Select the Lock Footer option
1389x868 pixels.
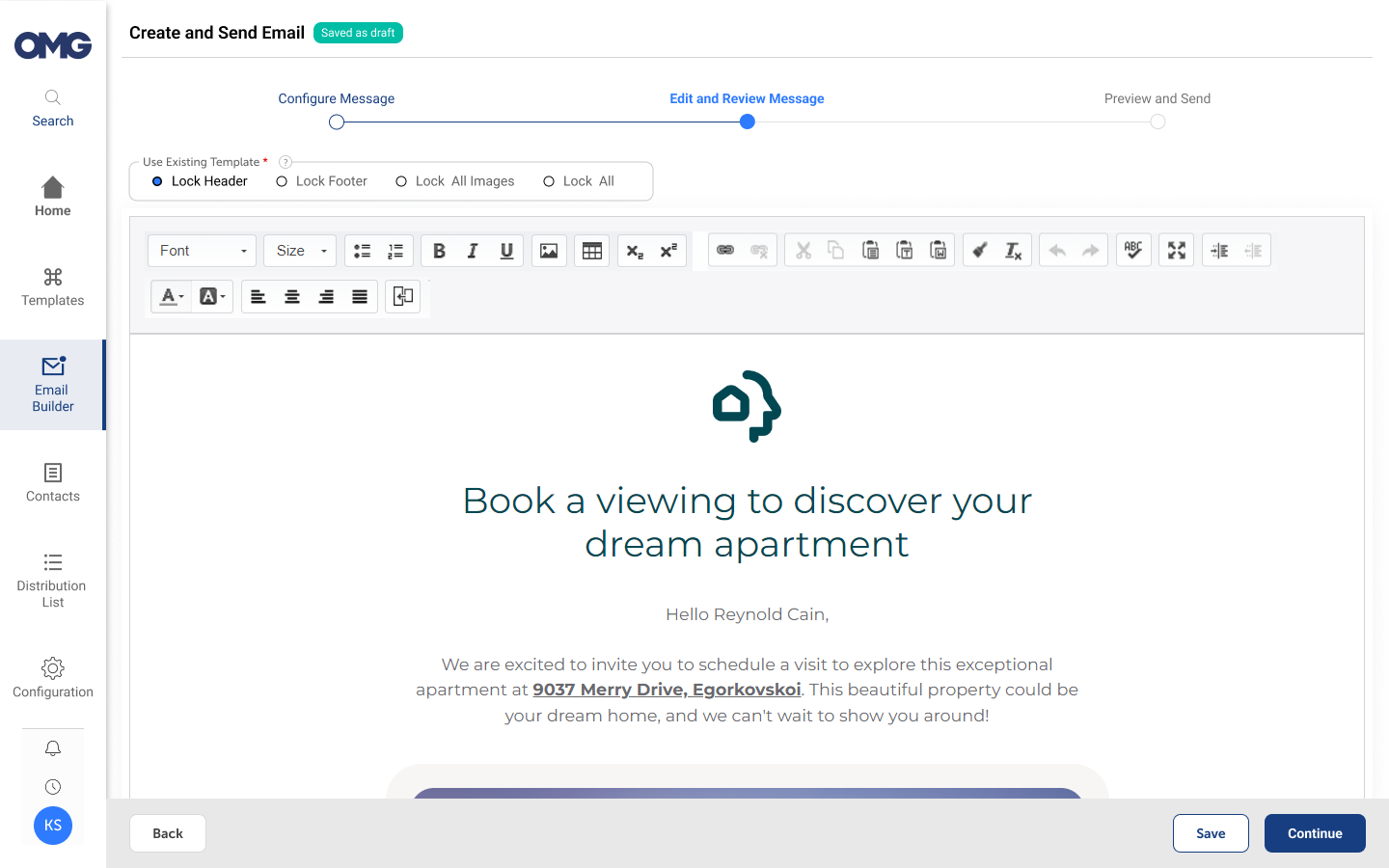(x=282, y=181)
